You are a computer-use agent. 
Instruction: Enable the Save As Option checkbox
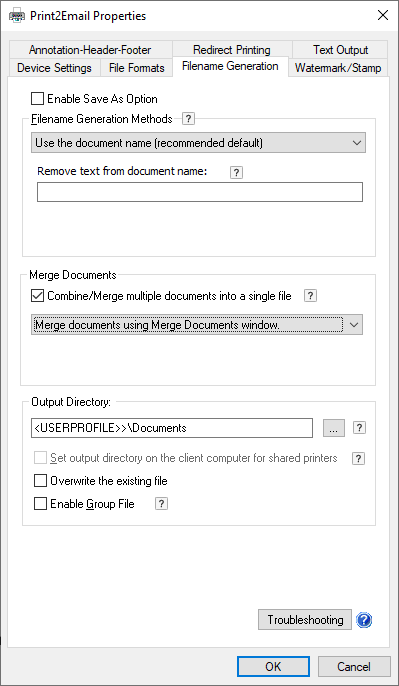click(38, 98)
